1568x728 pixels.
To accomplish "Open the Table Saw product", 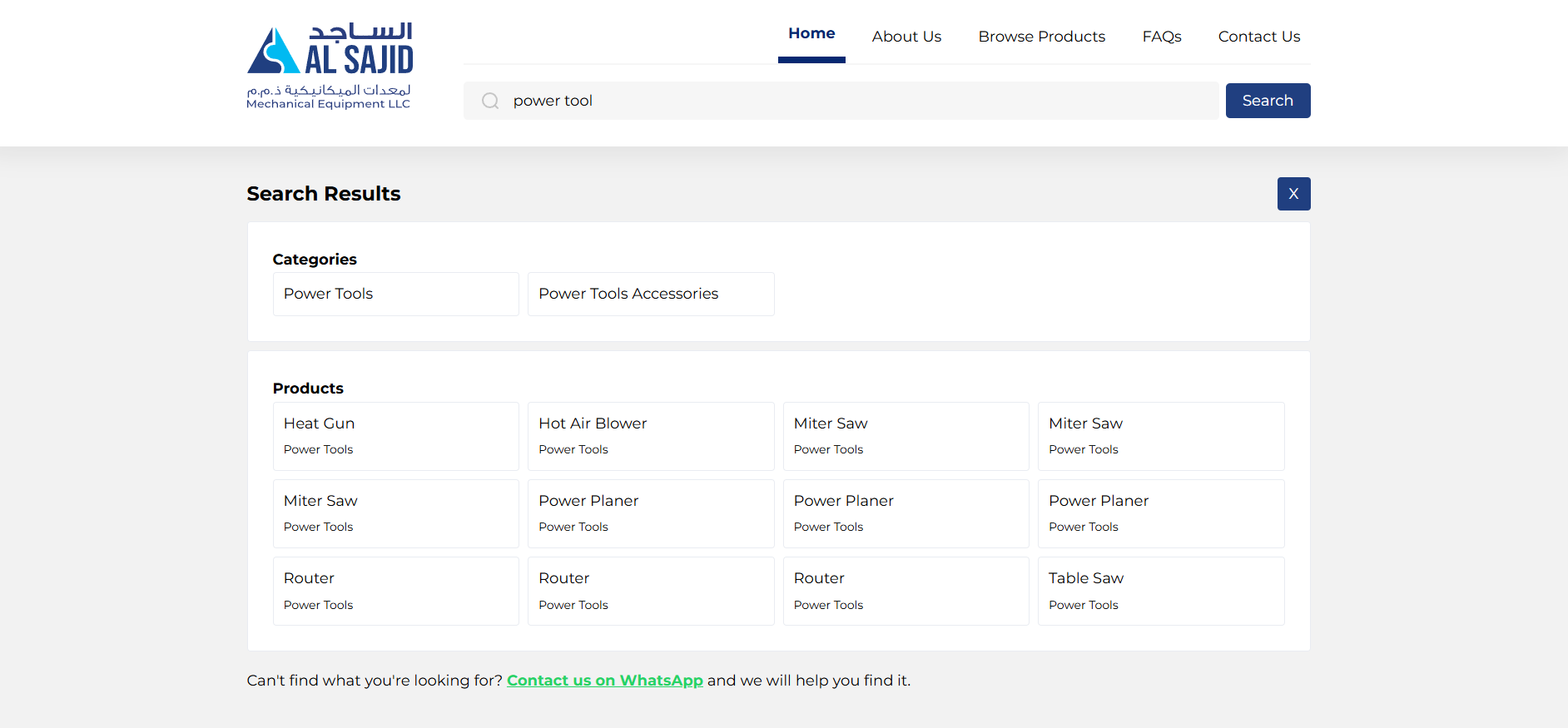I will point(1160,591).
